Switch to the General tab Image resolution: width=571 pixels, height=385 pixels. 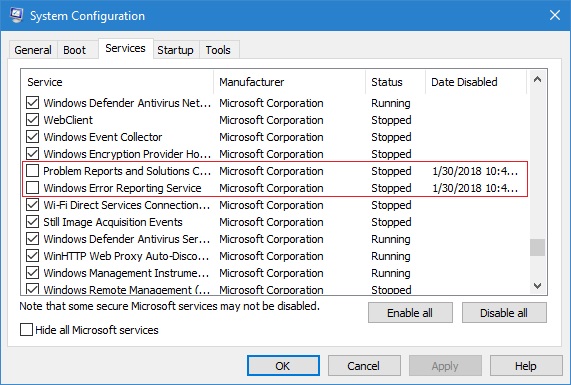(33, 50)
